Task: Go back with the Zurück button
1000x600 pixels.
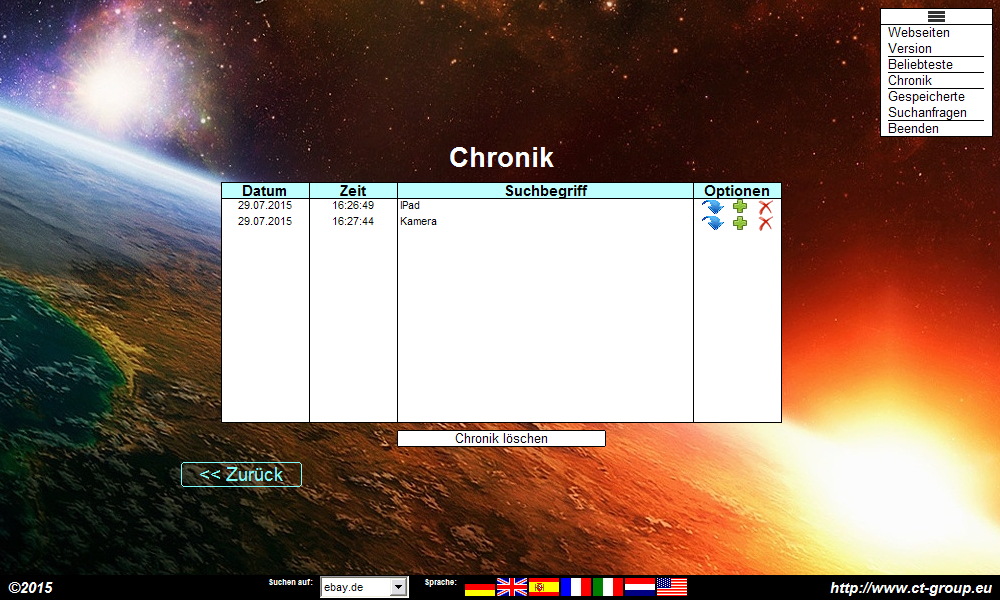Action: 241,474
